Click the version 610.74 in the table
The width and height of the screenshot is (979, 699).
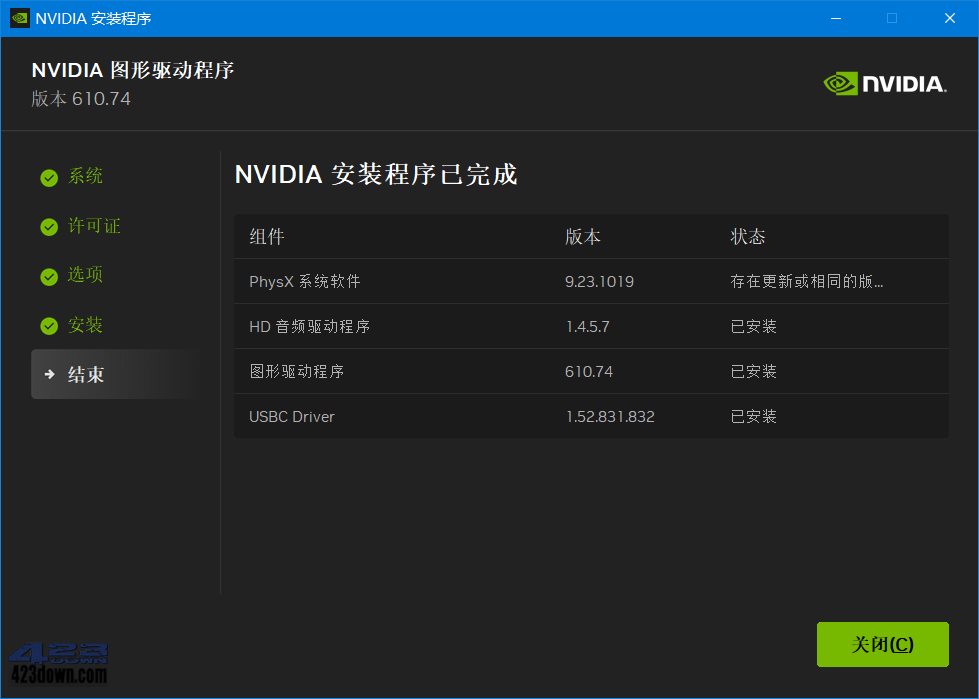(589, 371)
